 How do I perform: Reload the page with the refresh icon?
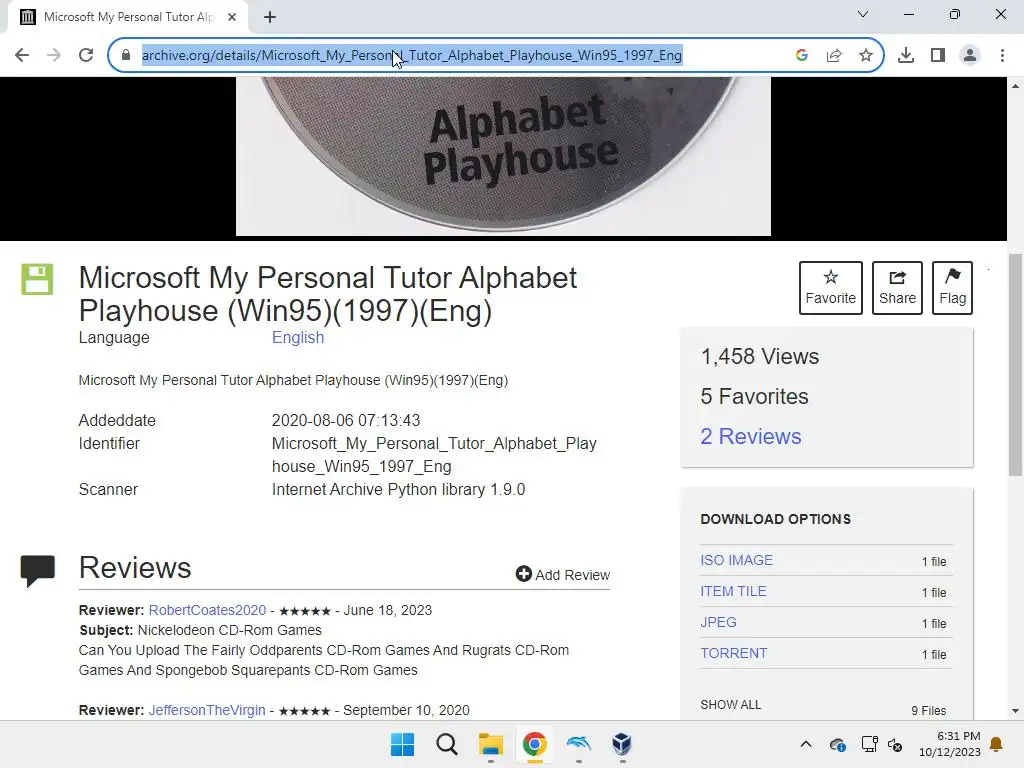click(x=86, y=55)
